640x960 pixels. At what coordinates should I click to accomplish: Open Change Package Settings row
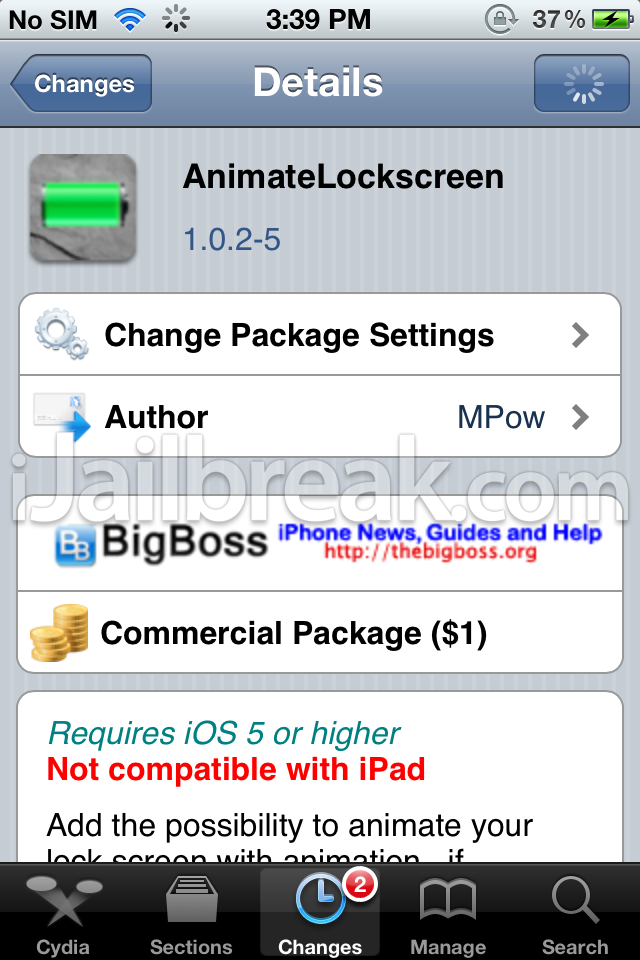[x=320, y=334]
